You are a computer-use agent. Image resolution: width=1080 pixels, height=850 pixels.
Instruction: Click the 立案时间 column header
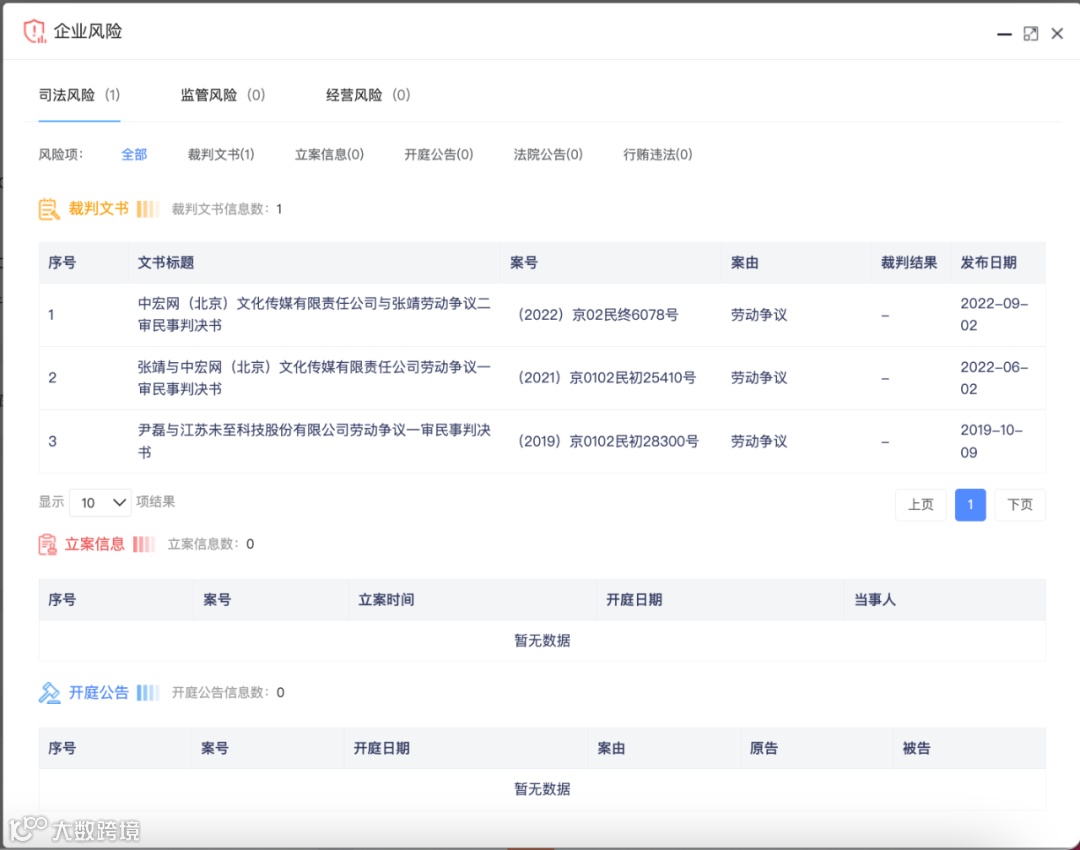click(386, 600)
